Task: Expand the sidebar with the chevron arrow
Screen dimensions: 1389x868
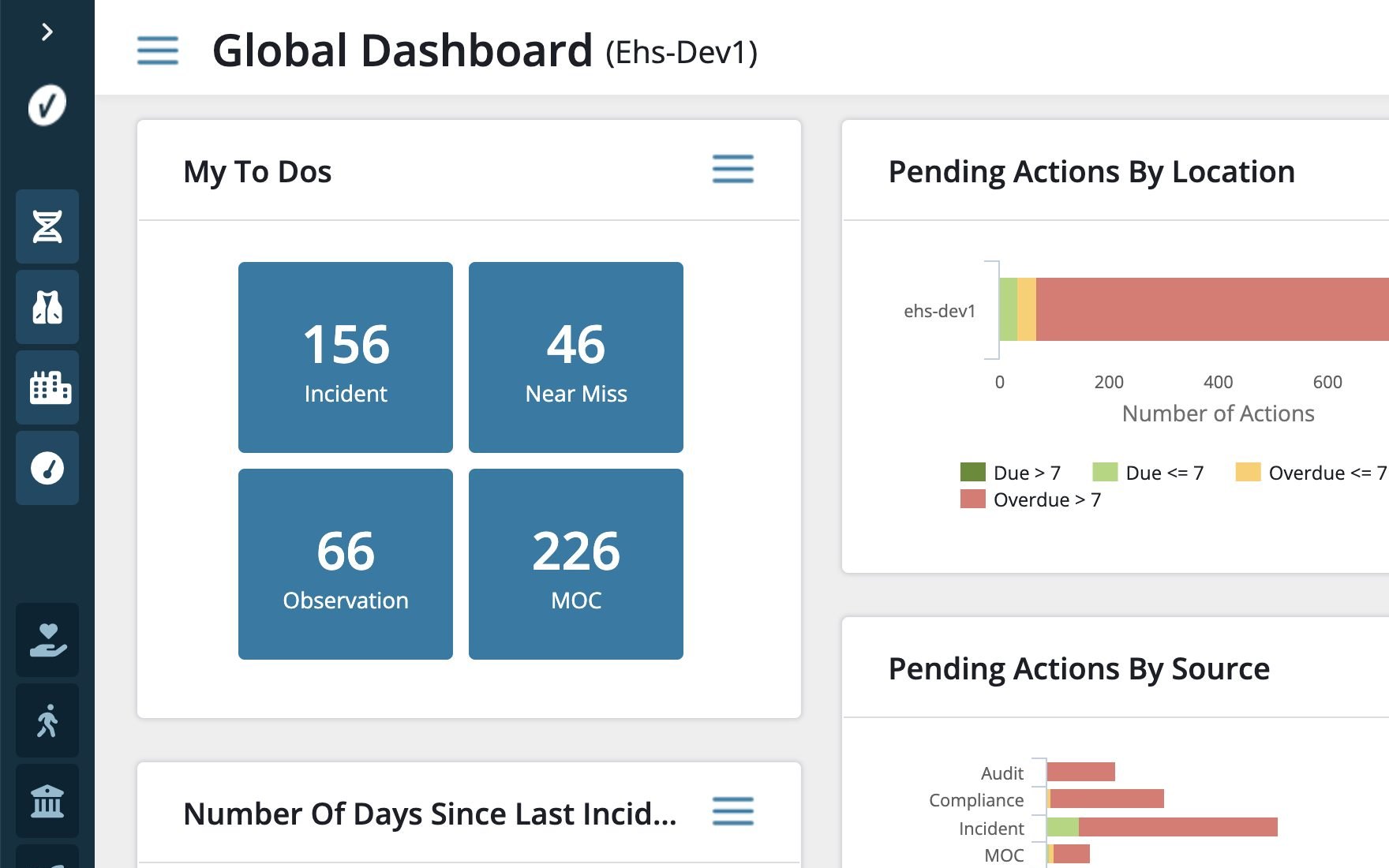Action: pyautogui.click(x=47, y=32)
